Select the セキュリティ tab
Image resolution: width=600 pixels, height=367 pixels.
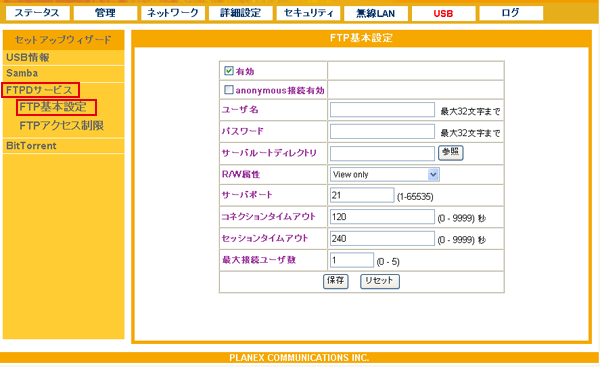click(x=308, y=13)
